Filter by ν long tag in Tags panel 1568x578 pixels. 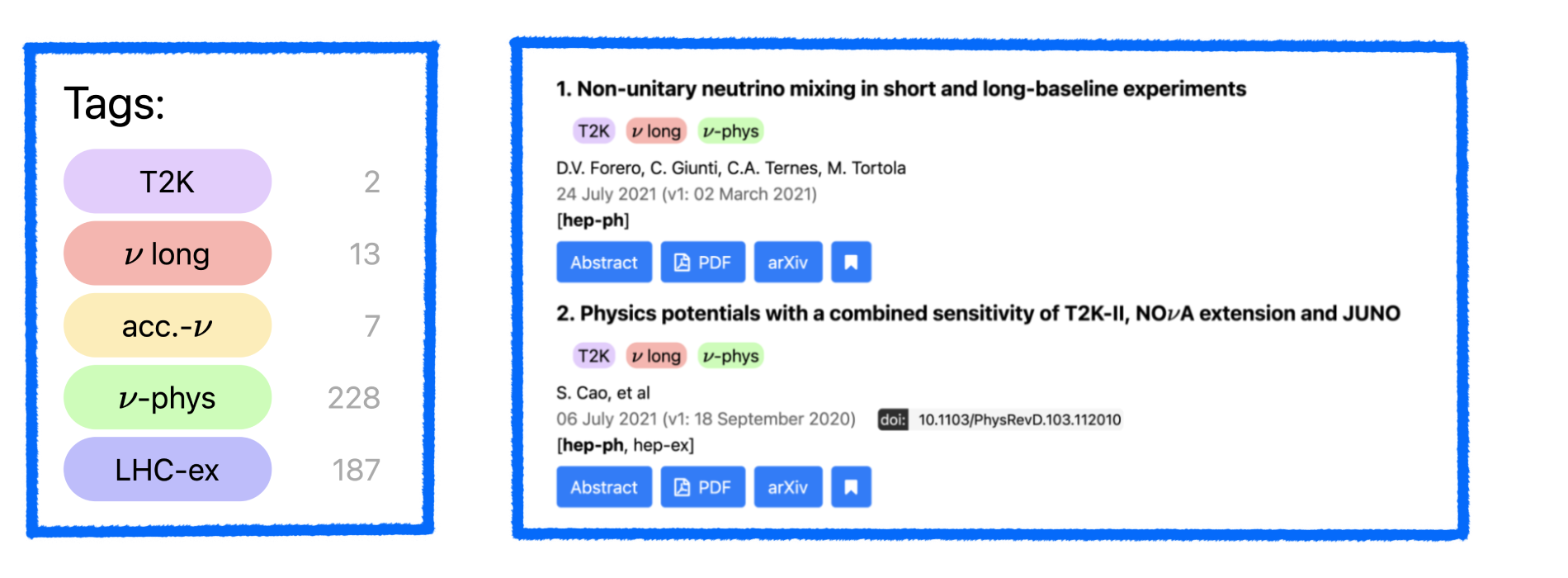coord(168,253)
